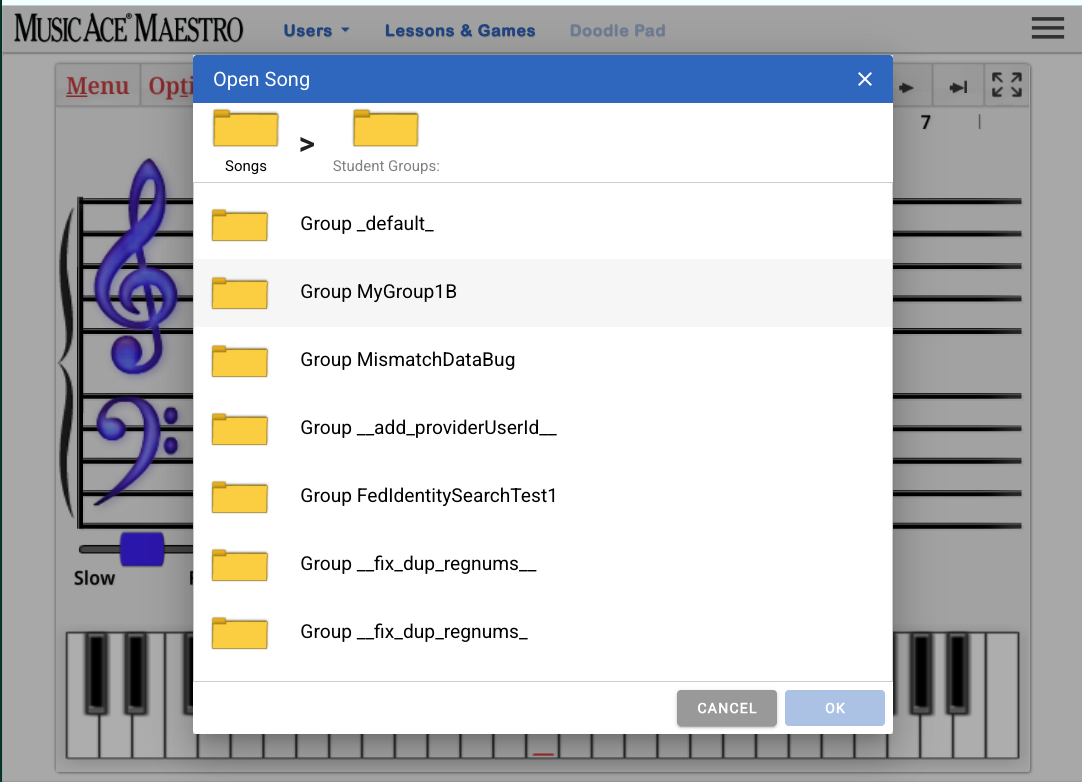Open the hamburger menu
1082x782 pixels.
pos(1047,28)
